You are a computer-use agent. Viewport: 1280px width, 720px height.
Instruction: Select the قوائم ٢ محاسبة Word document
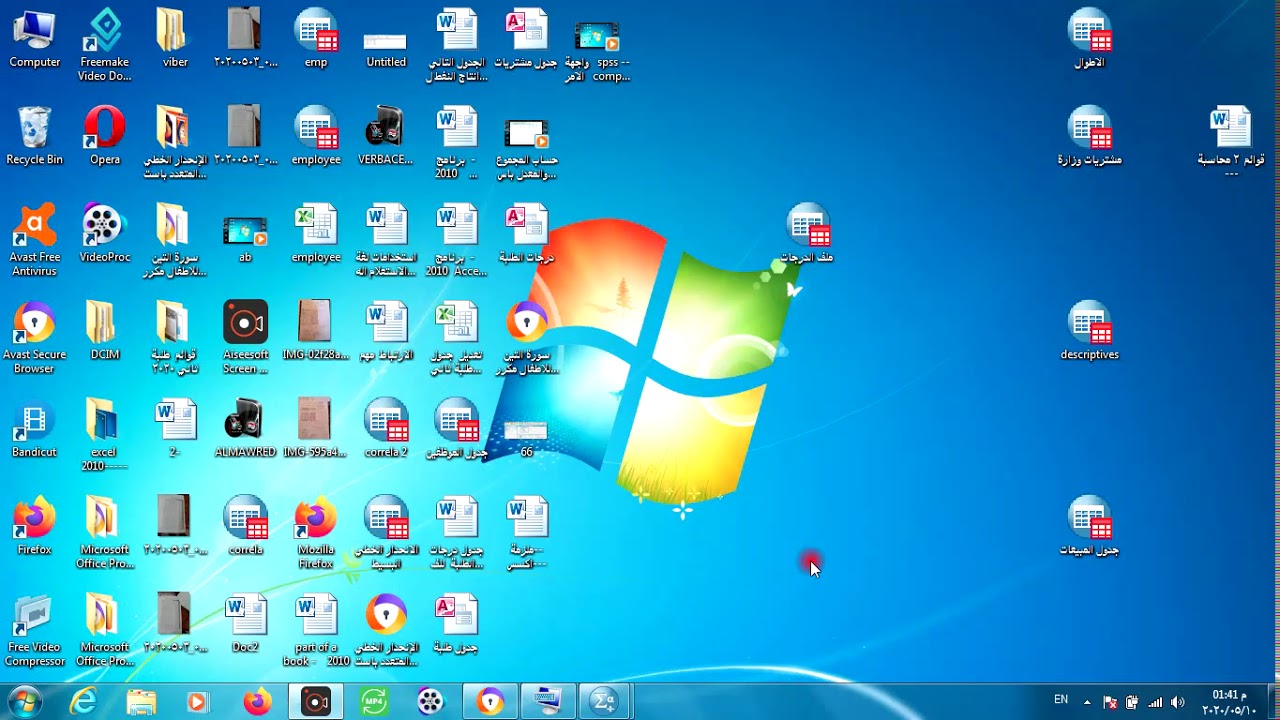pyautogui.click(x=1231, y=142)
